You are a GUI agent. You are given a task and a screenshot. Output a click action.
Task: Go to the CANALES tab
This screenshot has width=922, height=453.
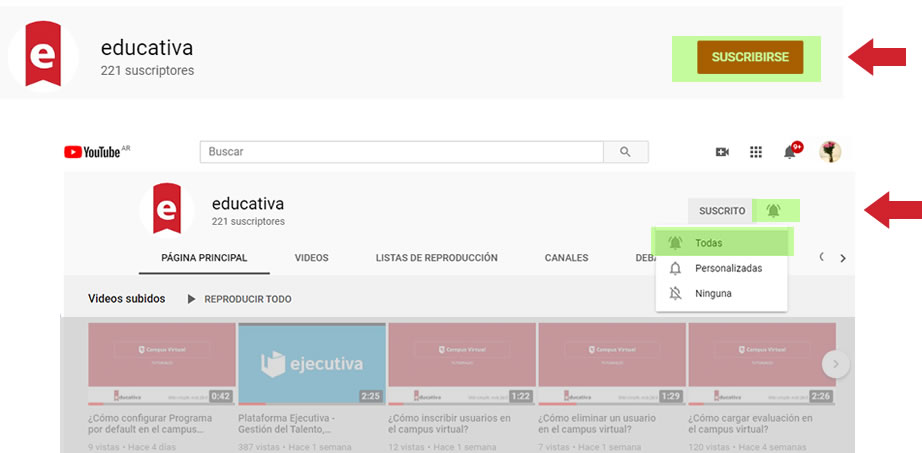566,258
